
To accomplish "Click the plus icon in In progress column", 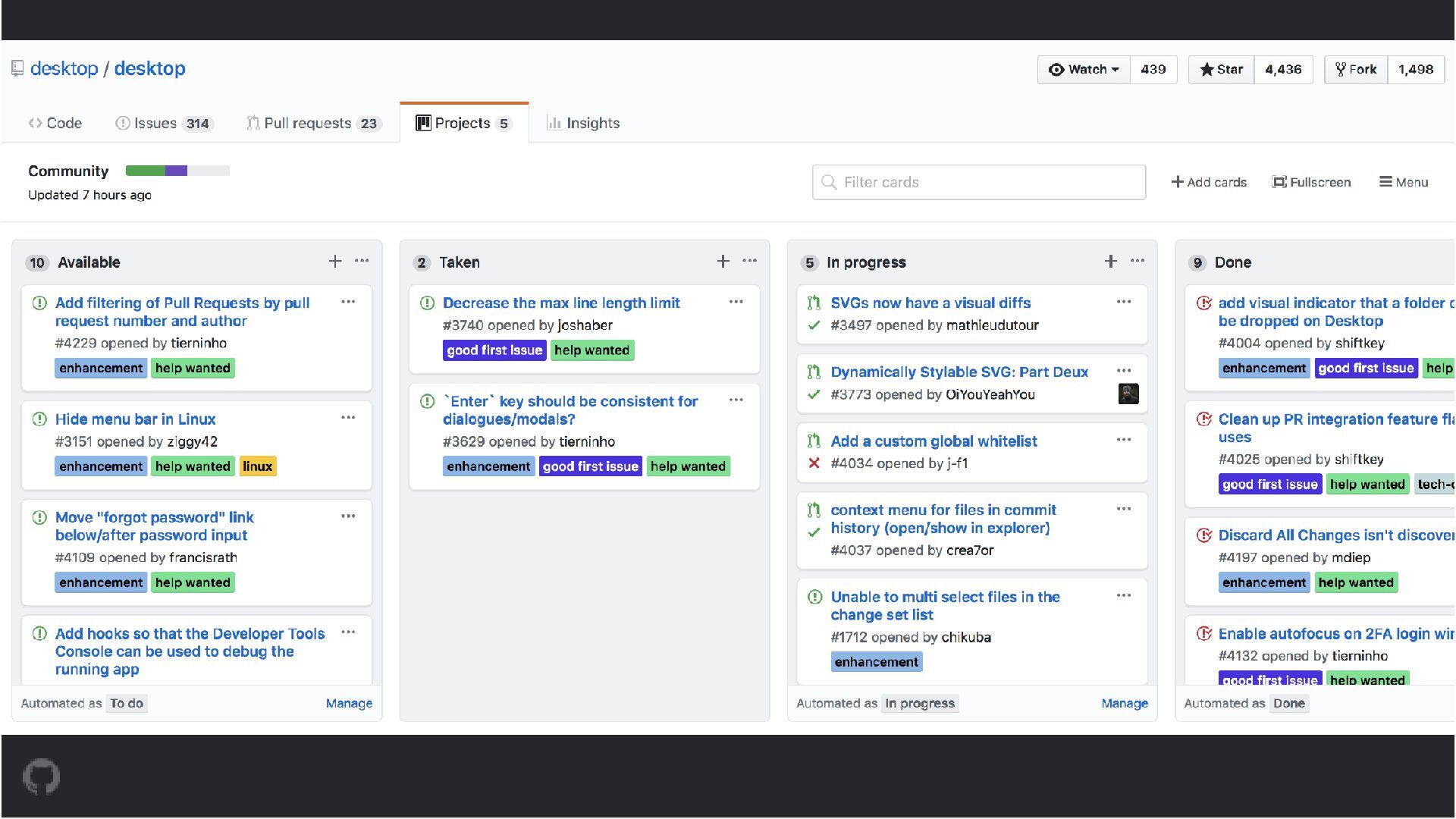I will 1110,262.
